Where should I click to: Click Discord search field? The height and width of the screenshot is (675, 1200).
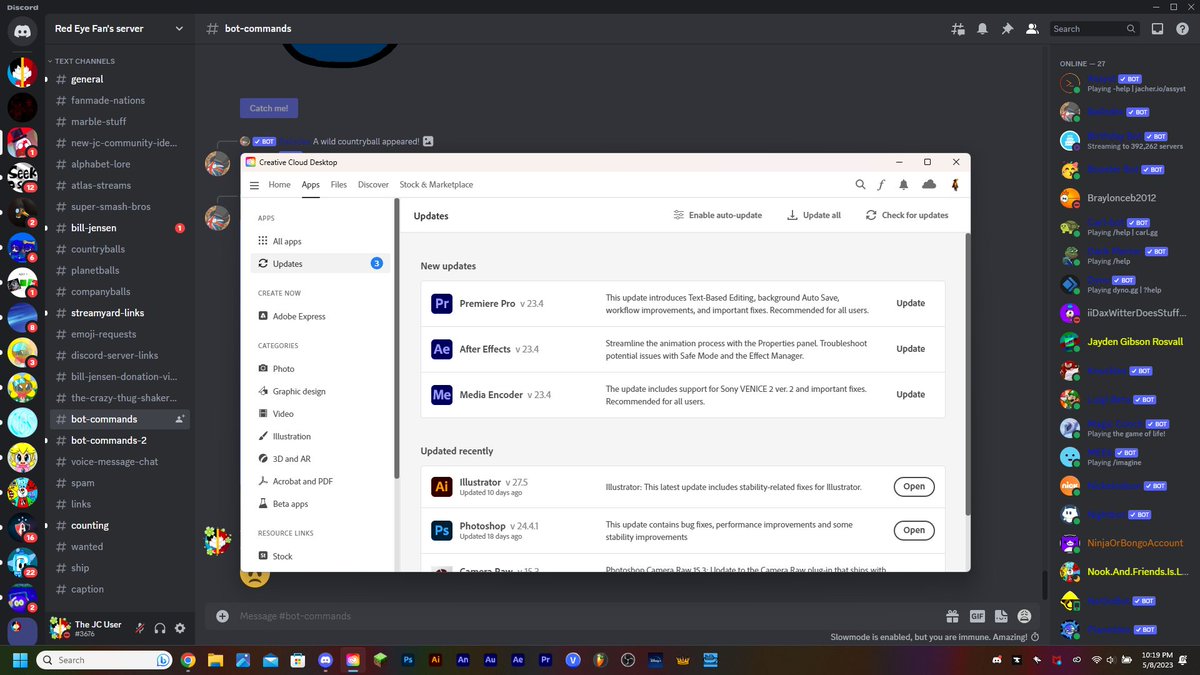click(1094, 29)
